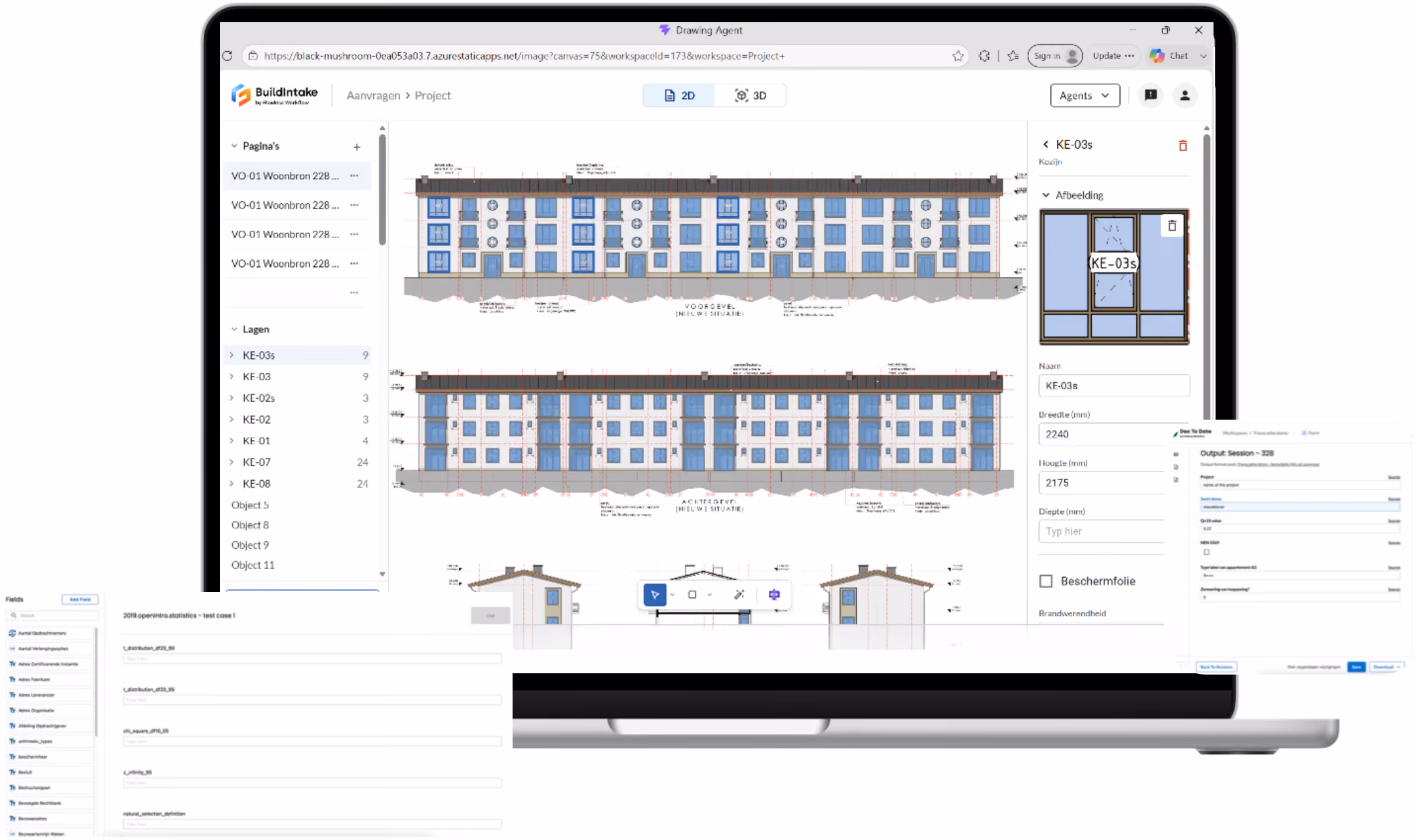The width and height of the screenshot is (1416, 840).
Task: Navigate to Aanvragen breadcrumb
Action: tap(373, 96)
